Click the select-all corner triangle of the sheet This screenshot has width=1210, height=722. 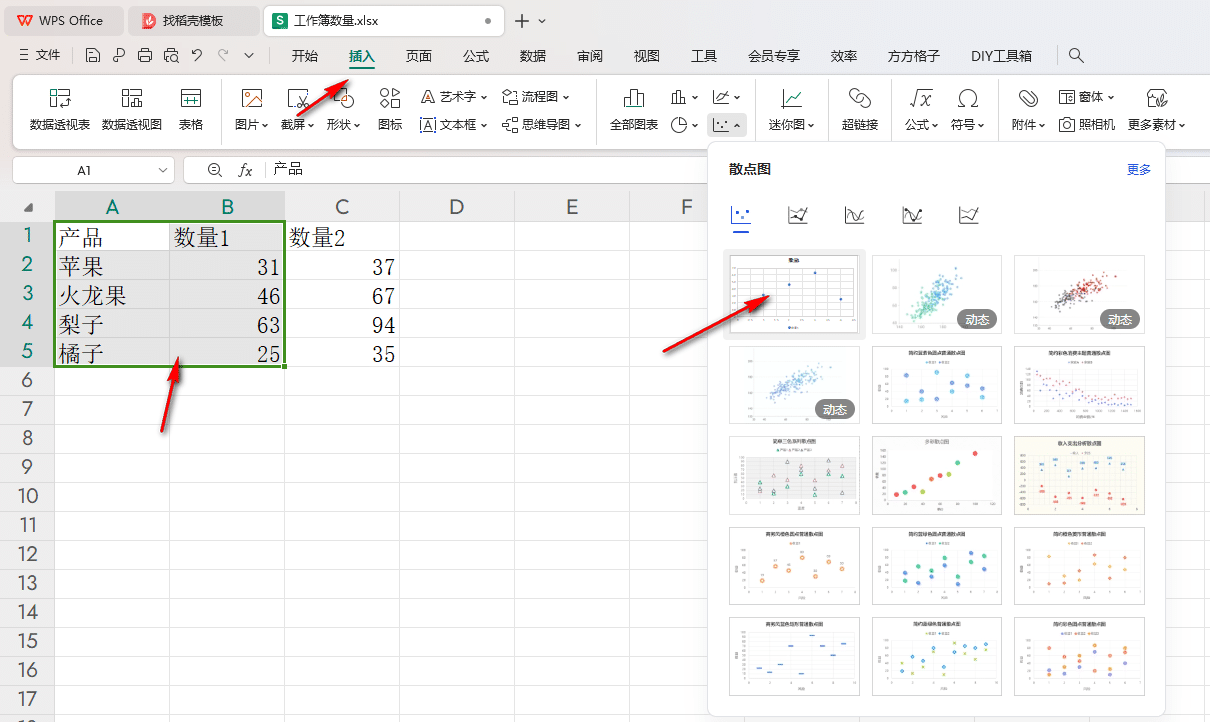click(28, 207)
